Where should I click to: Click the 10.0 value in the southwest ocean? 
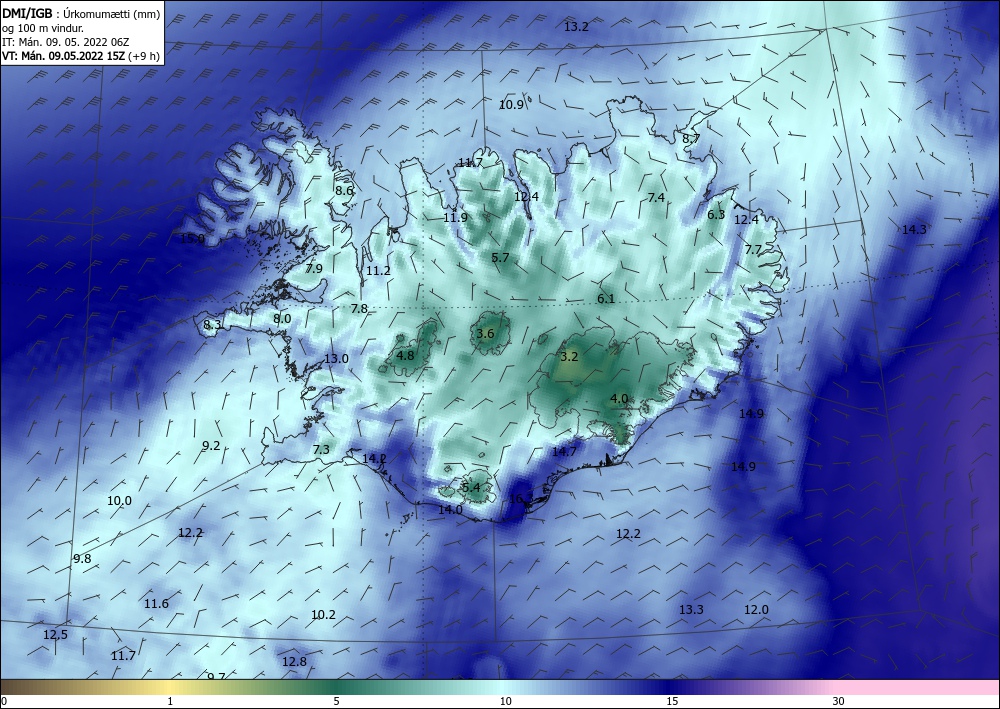pos(119,501)
